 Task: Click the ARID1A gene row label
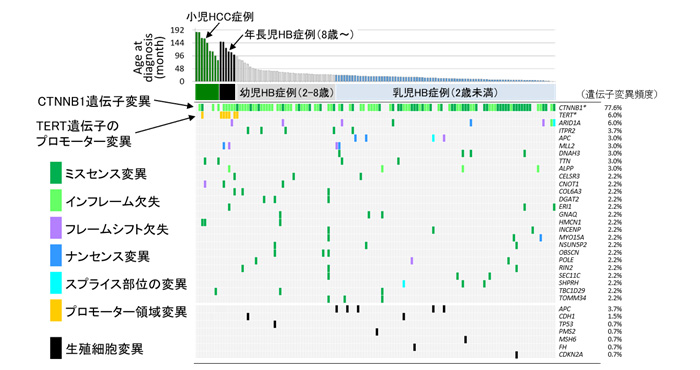pyautogui.click(x=570, y=123)
